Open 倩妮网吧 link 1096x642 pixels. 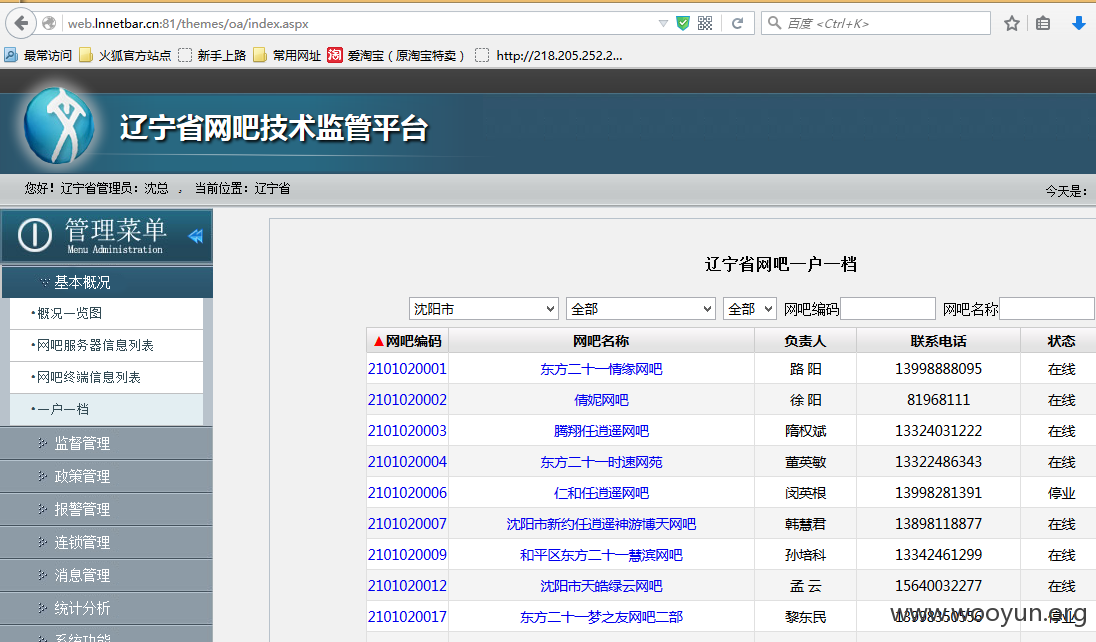coord(601,400)
